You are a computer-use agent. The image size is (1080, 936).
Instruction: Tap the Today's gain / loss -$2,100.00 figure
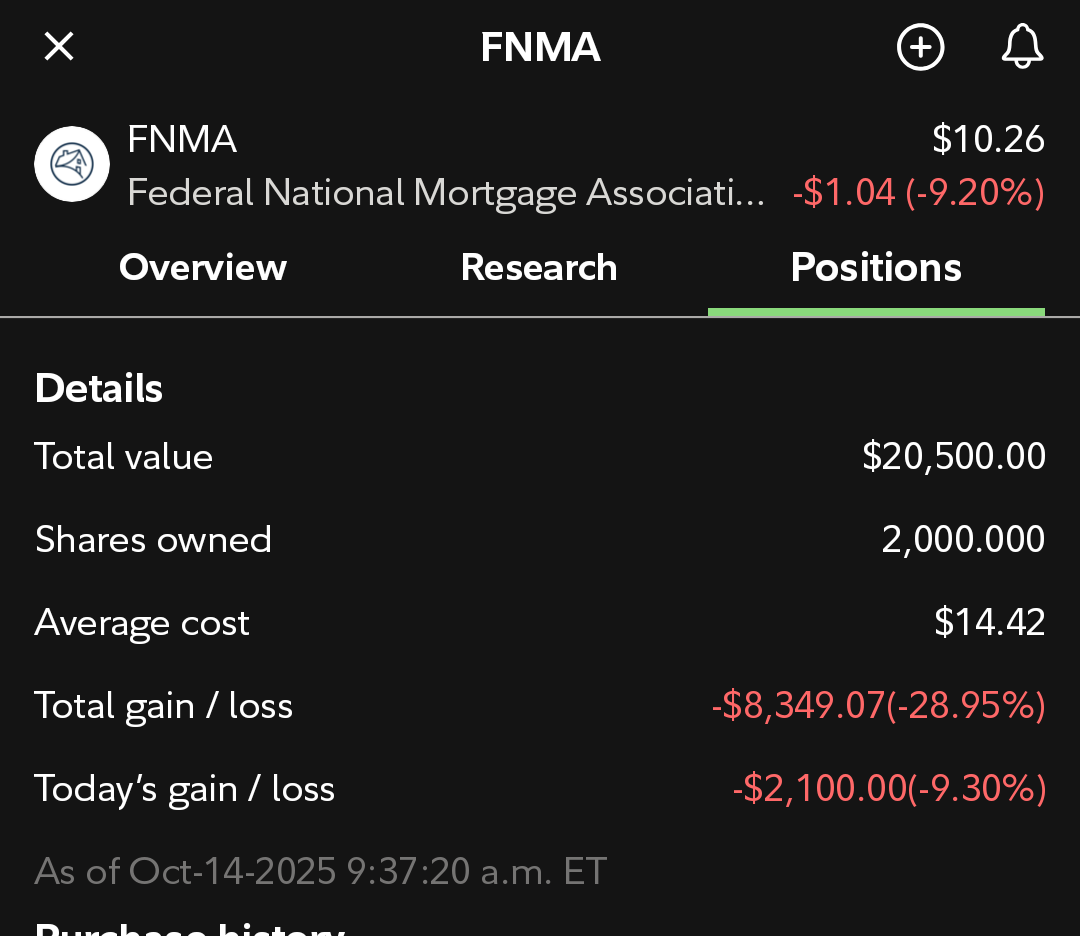pyautogui.click(x=889, y=789)
